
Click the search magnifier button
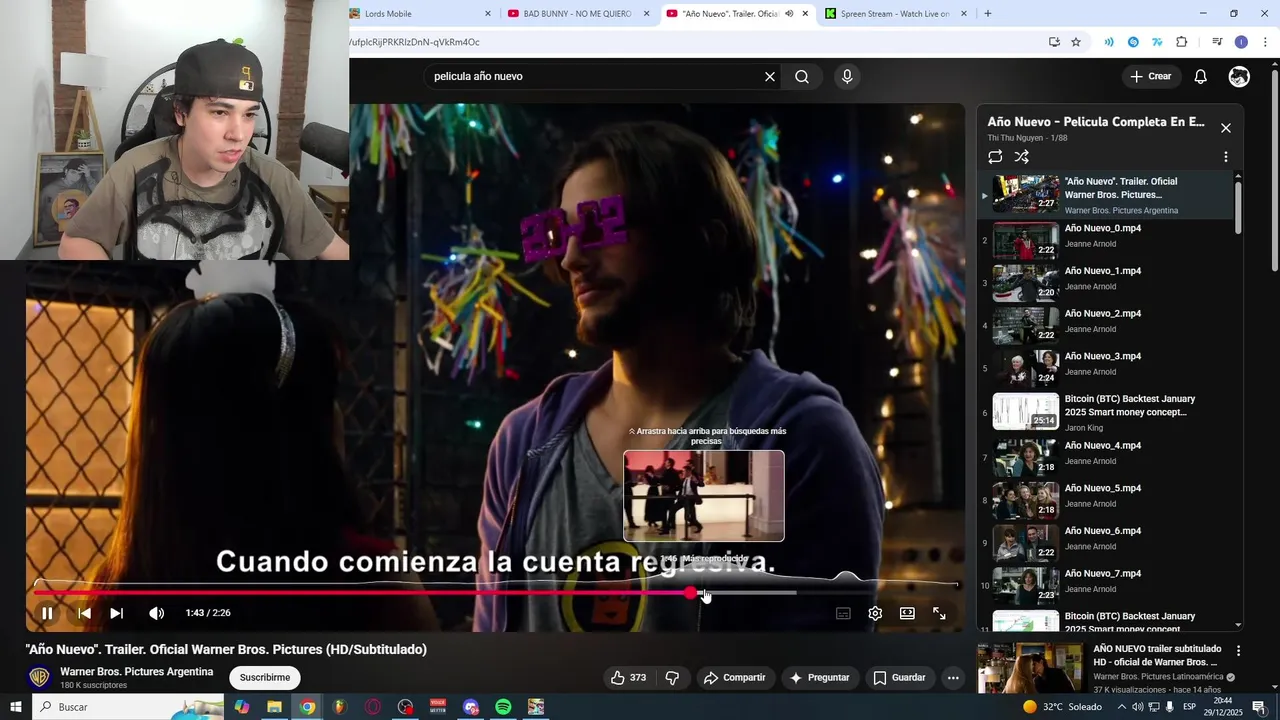click(x=802, y=77)
